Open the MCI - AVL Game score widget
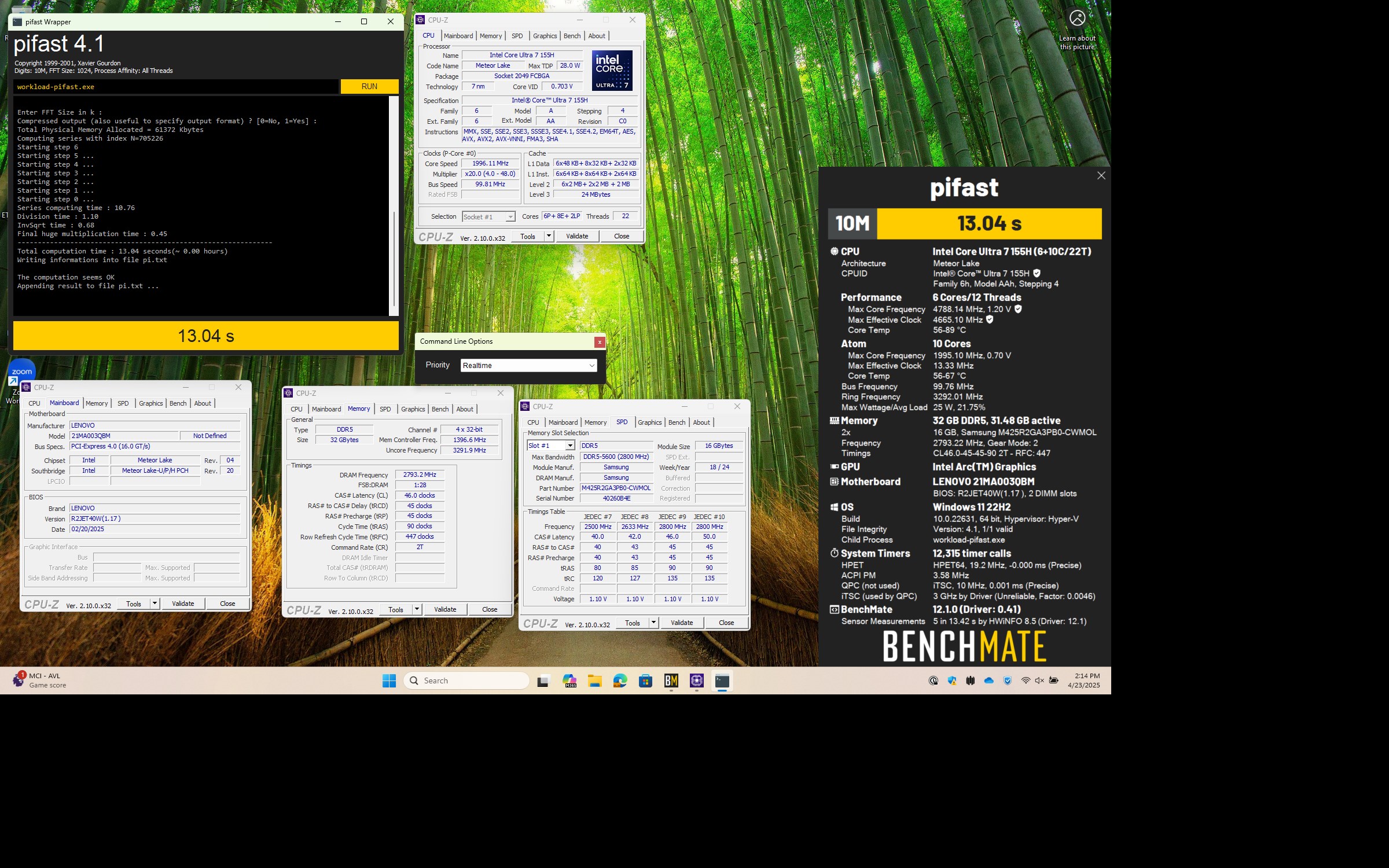Image resolution: width=1389 pixels, height=868 pixels. [39, 681]
